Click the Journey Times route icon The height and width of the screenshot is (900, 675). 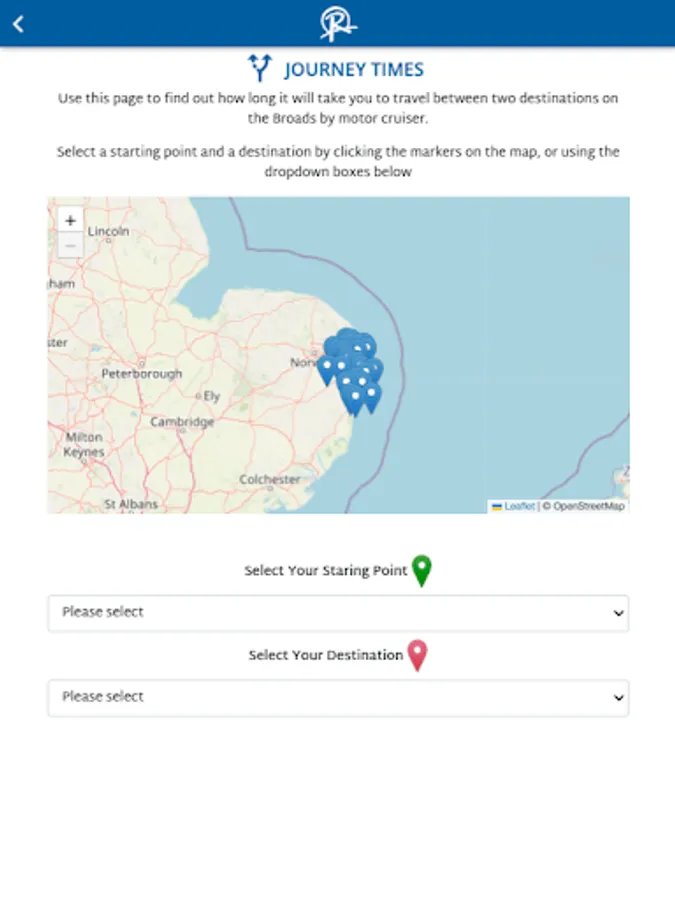(x=260, y=69)
